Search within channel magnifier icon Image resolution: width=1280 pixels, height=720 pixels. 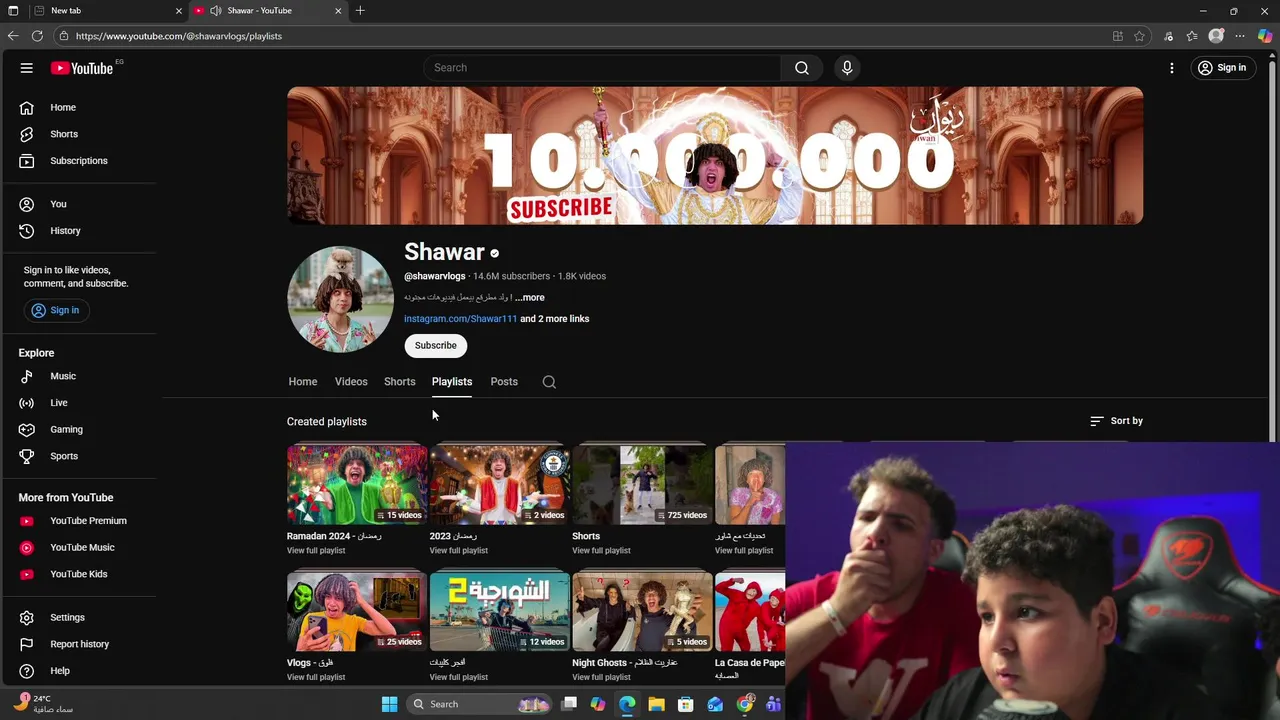click(x=549, y=382)
